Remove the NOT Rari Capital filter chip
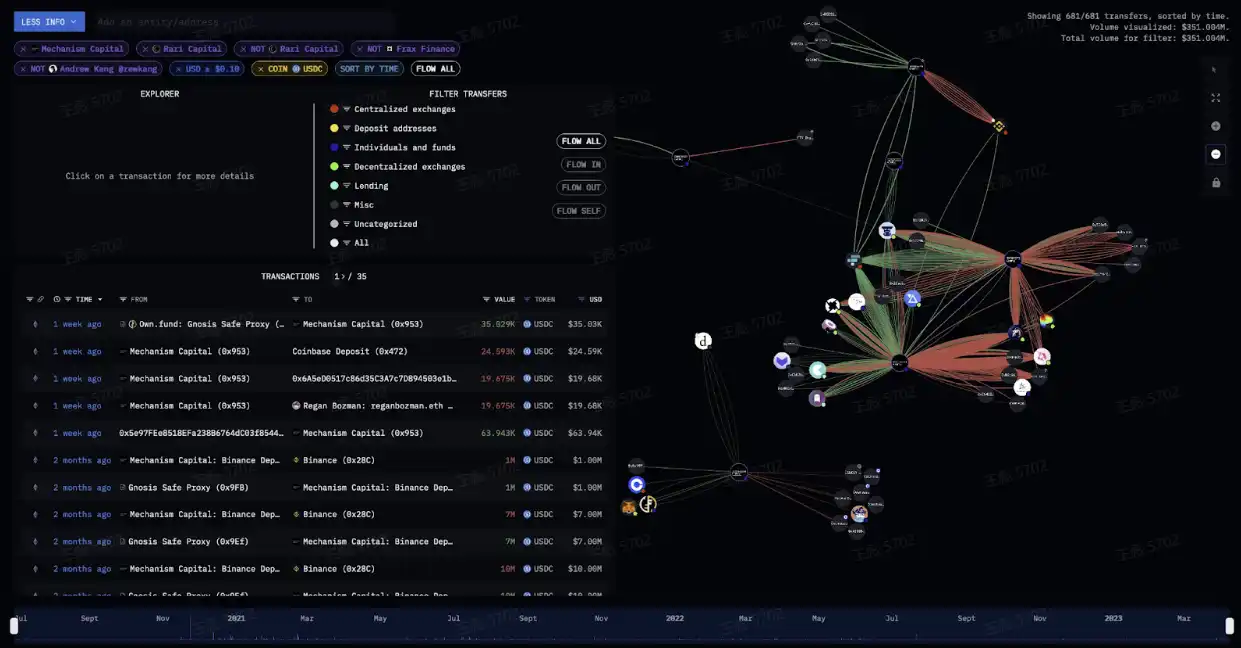The height and width of the screenshot is (648, 1241). click(x=243, y=49)
